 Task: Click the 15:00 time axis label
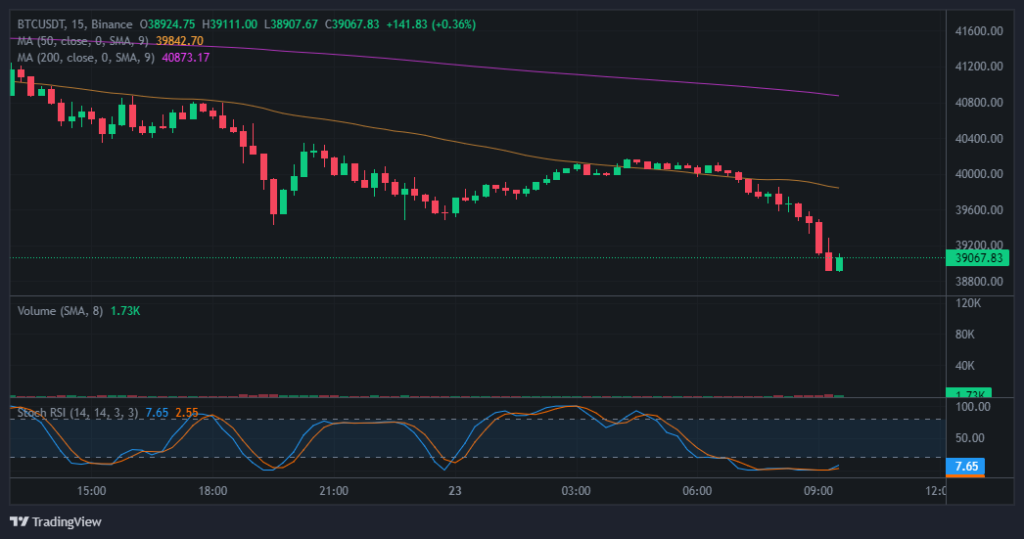pos(91,491)
